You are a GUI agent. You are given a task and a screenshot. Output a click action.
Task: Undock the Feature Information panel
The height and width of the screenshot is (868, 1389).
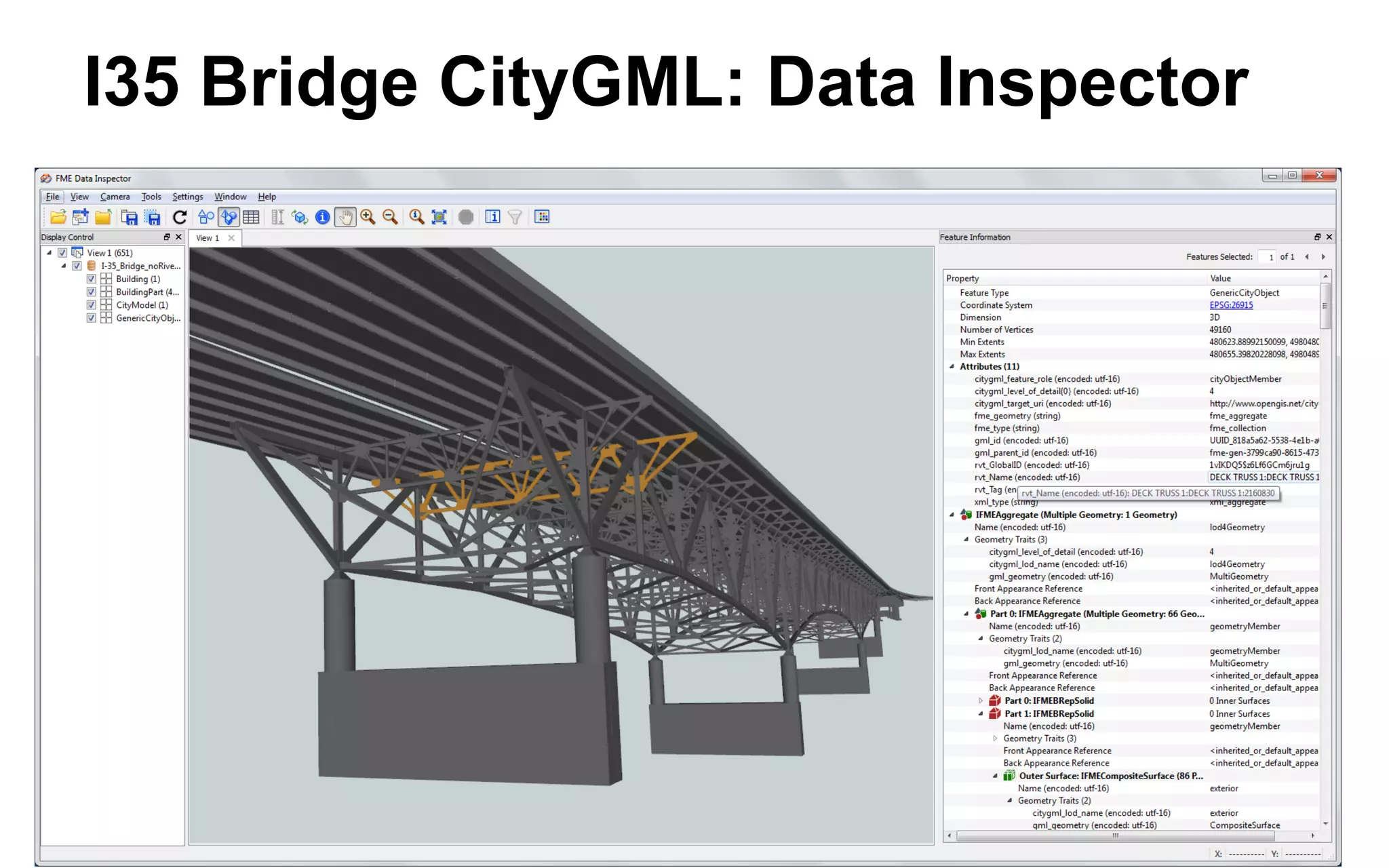(x=1318, y=237)
